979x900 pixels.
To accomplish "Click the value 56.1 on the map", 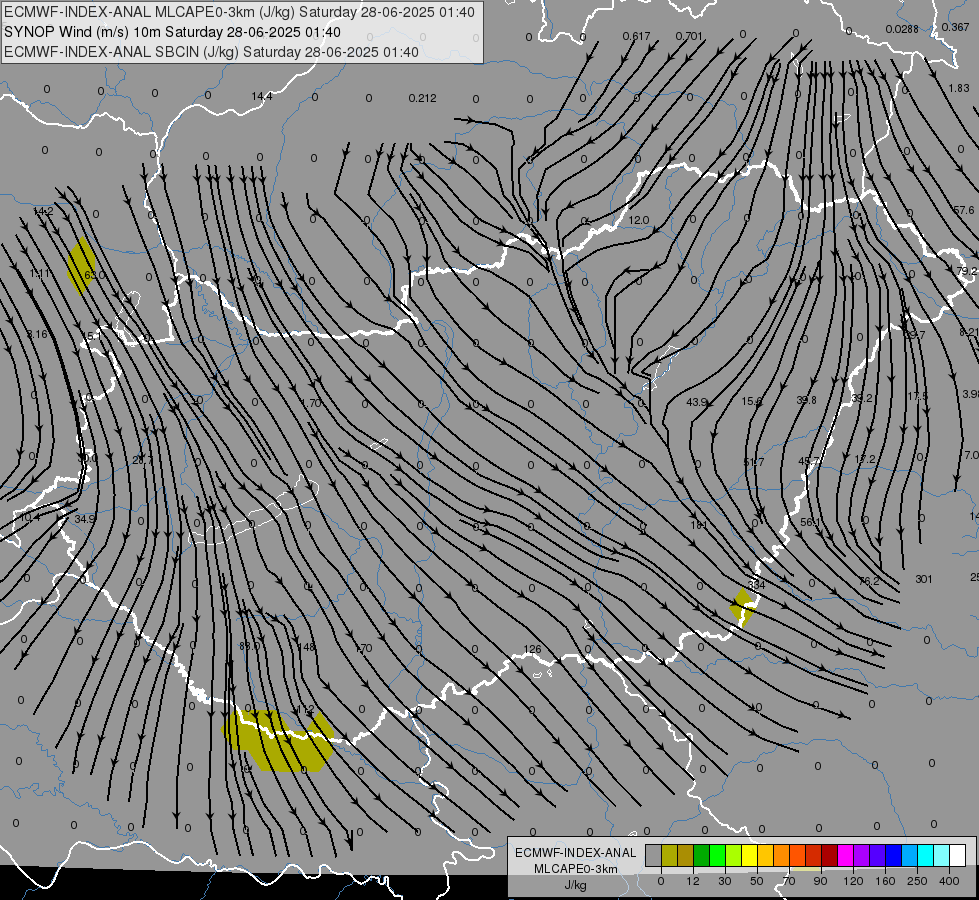I will [x=810, y=522].
